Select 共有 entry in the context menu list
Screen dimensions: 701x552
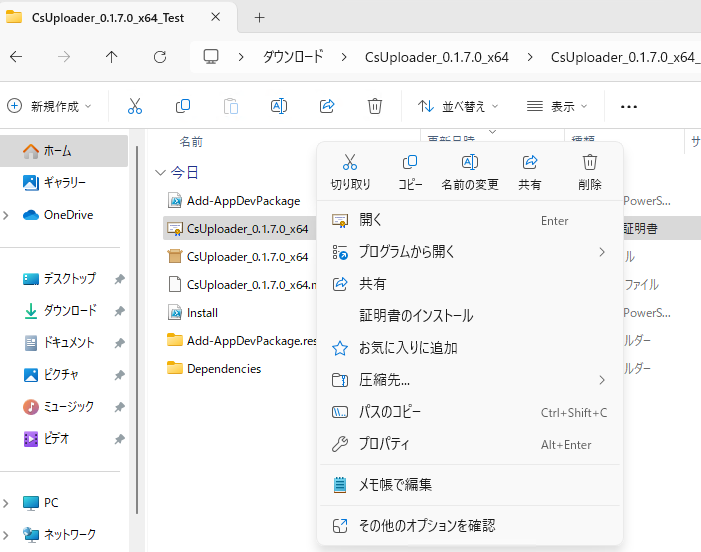(470, 284)
